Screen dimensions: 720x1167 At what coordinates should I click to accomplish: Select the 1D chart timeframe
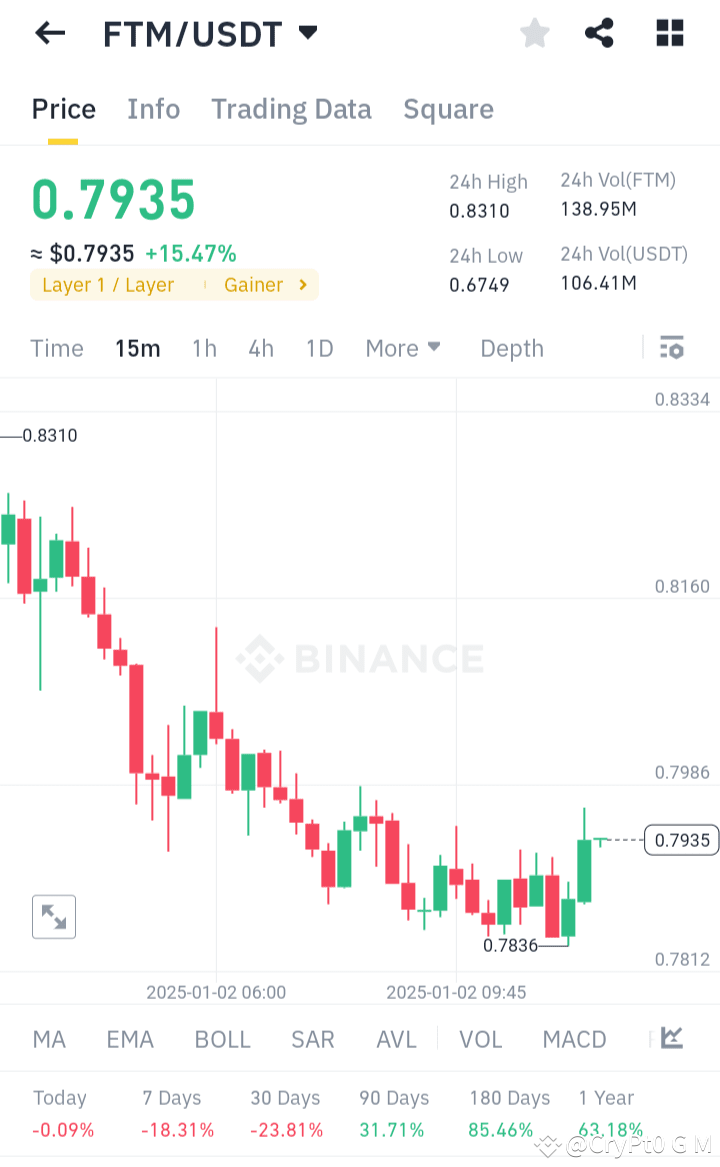coord(319,348)
